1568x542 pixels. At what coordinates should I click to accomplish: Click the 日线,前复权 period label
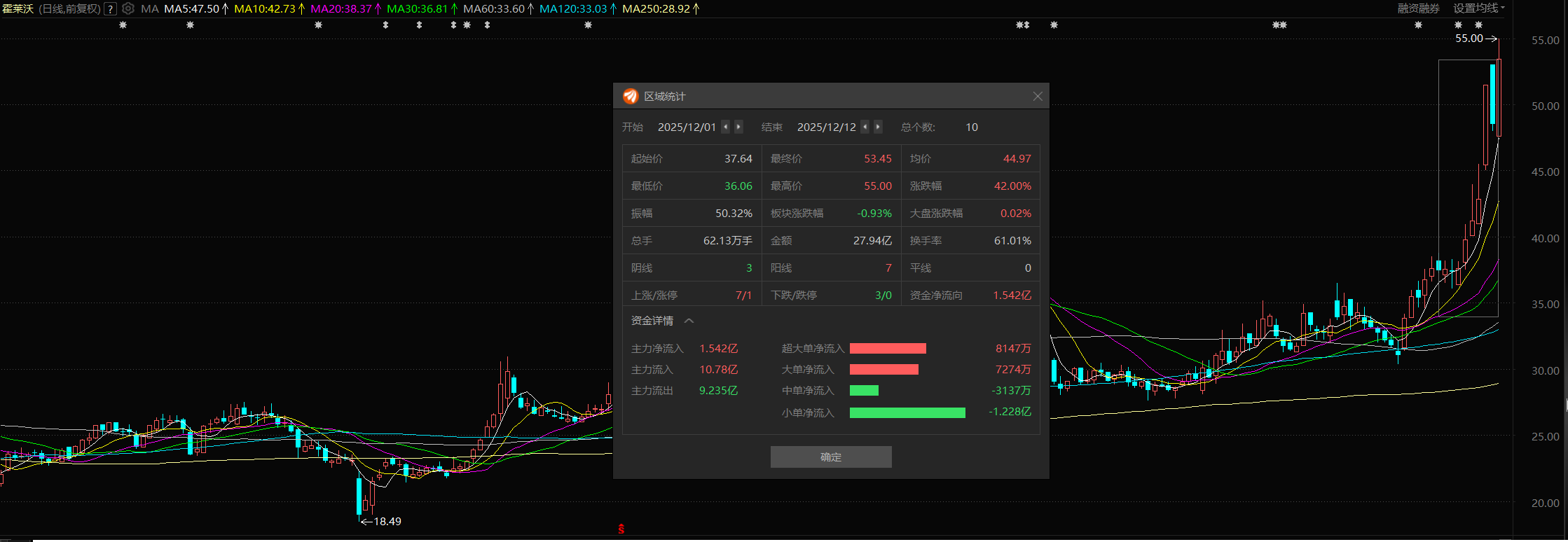coord(69,9)
